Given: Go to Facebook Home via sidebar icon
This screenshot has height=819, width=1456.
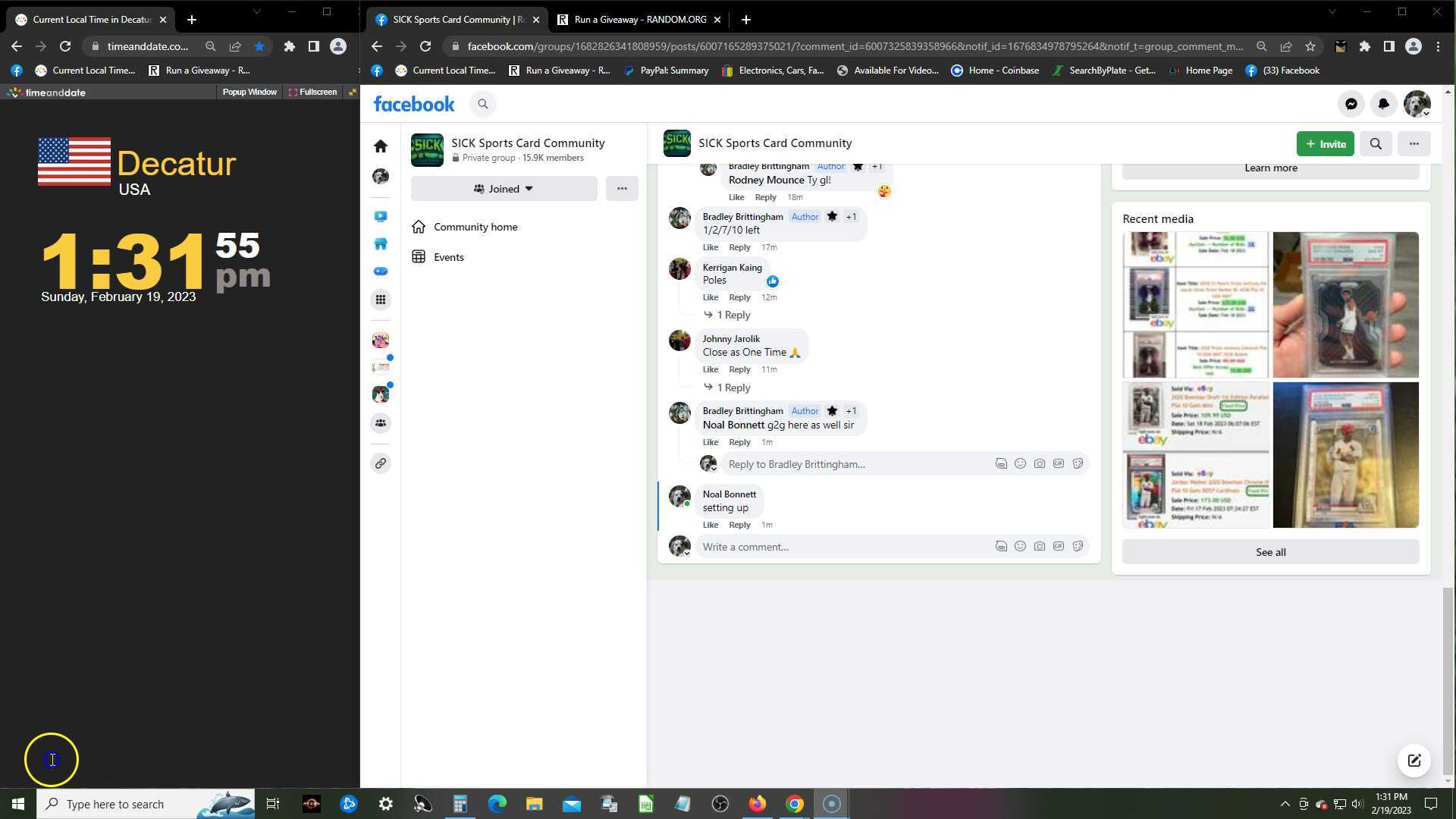Looking at the screenshot, I should click(x=381, y=146).
